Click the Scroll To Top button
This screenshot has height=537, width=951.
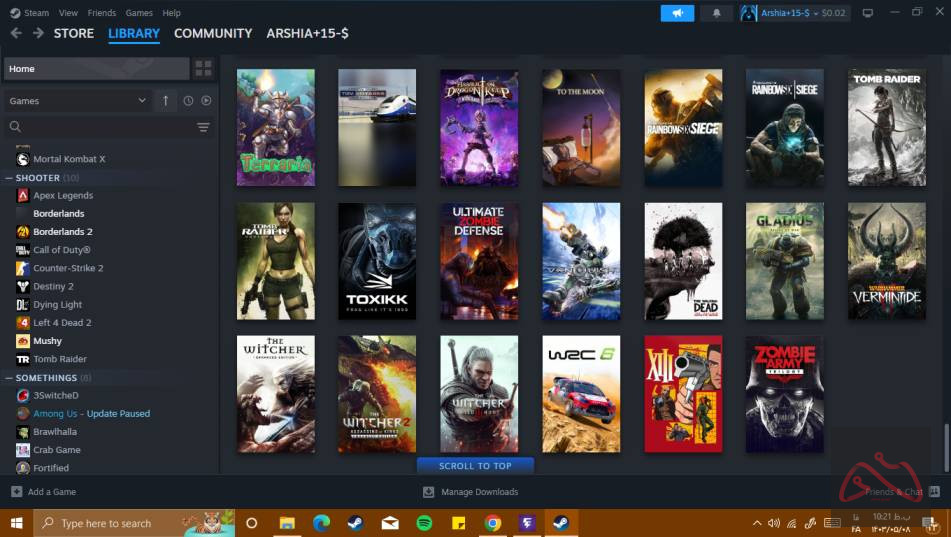pos(475,466)
